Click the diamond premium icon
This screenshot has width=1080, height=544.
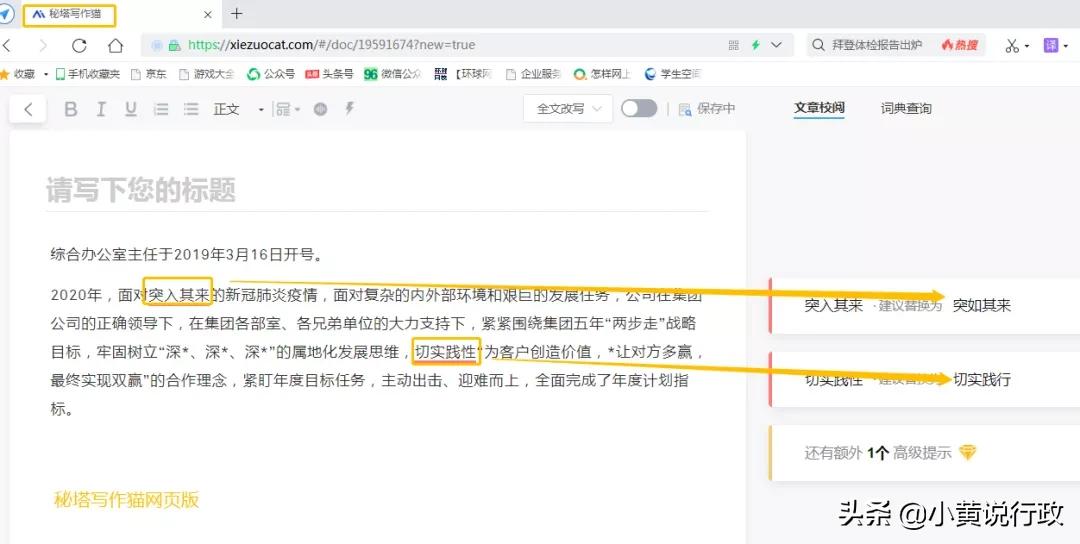click(x=968, y=452)
